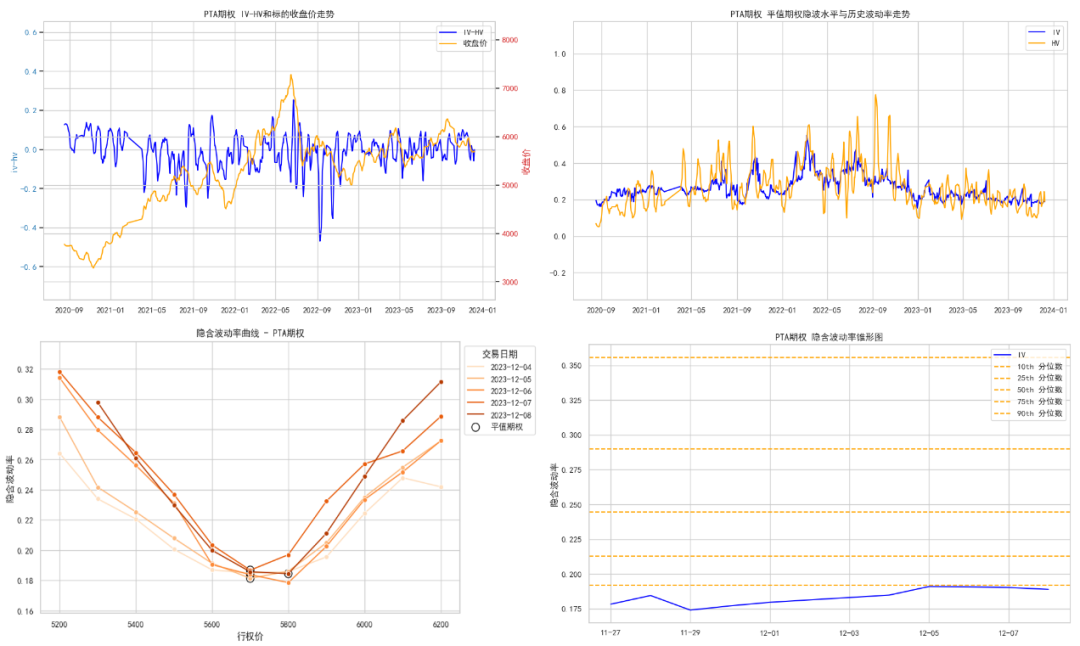Click the chart title 'PTA期权 IV-HV和标的收盘价走势'
This screenshot has height=646, width=1080.
click(x=269, y=14)
